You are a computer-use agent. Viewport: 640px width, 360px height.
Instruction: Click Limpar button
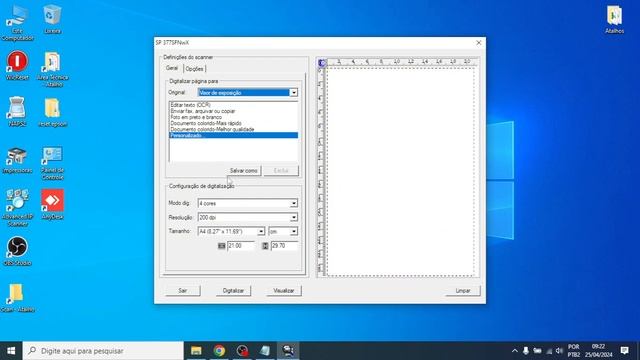(463, 291)
